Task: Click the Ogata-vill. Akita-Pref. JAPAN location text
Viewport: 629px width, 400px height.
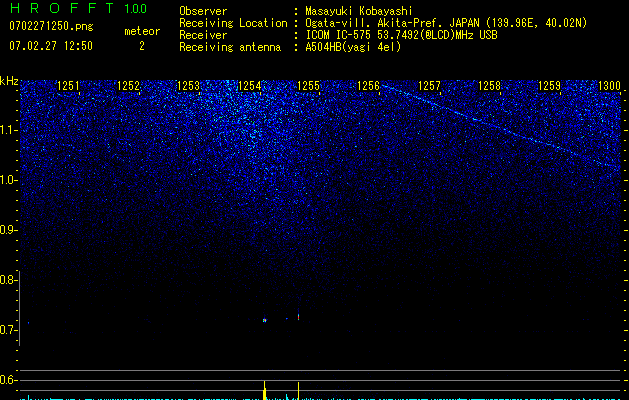Action: (x=446, y=23)
